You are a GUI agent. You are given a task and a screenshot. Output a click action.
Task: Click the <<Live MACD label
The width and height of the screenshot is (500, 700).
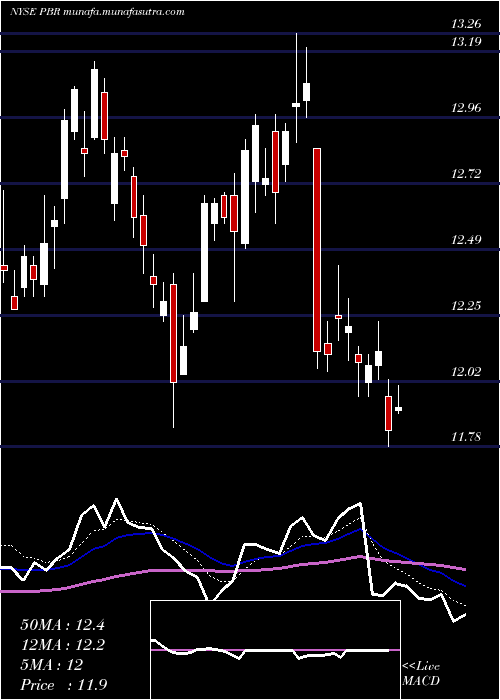coord(421,674)
